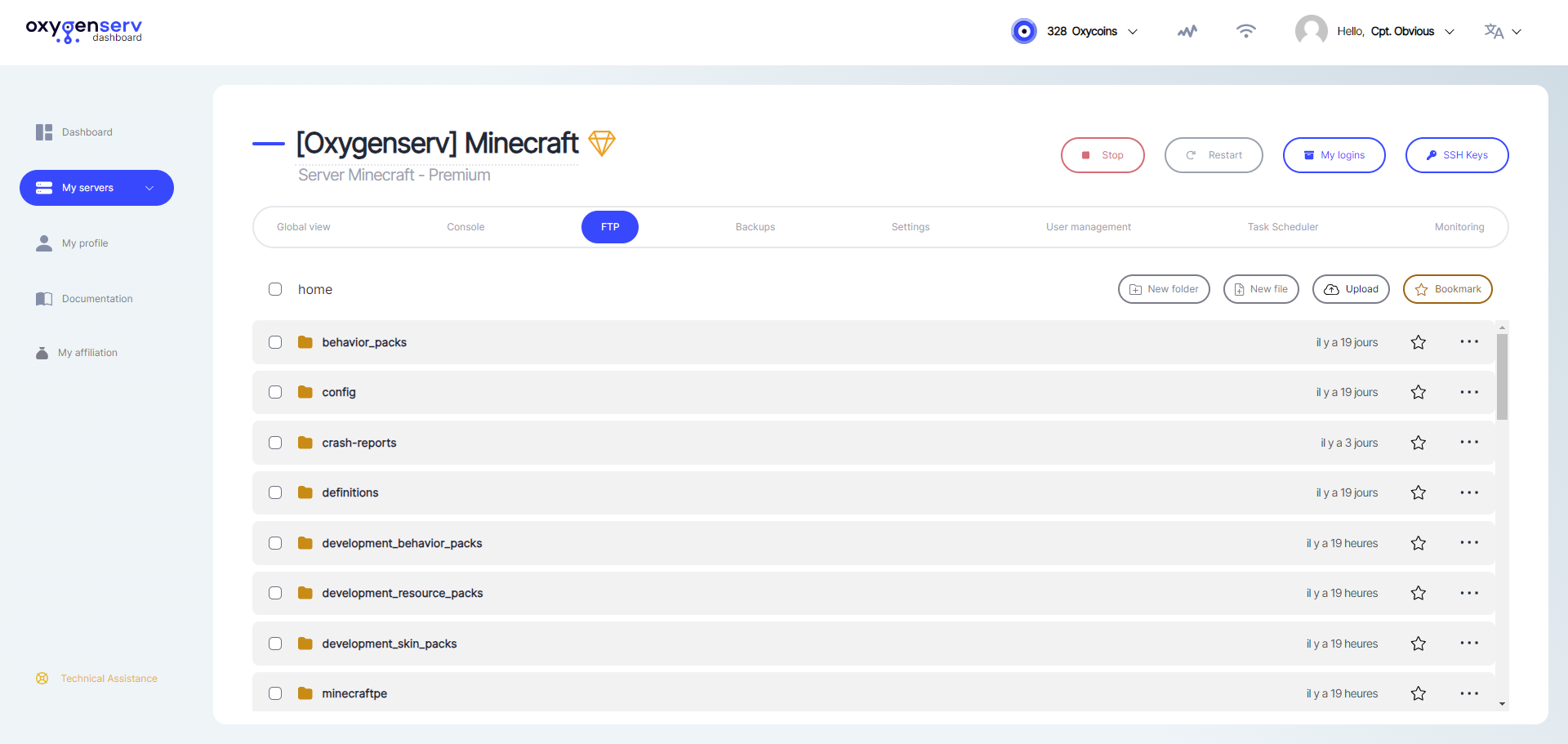This screenshot has height=744, width=1568.
Task: Click the Dashboard grid icon in sidebar
Action: 44,132
